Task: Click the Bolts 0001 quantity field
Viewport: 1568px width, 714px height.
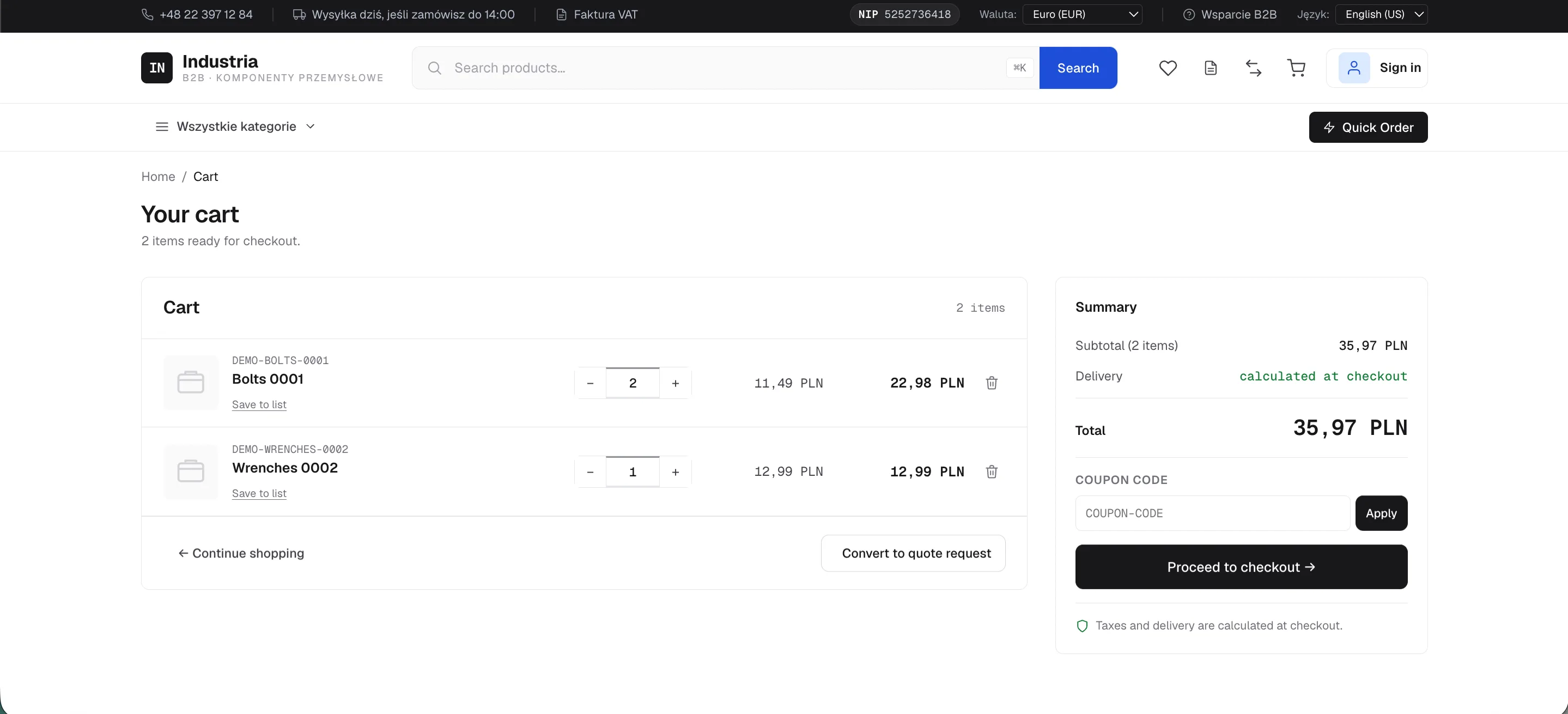Action: [x=633, y=384]
